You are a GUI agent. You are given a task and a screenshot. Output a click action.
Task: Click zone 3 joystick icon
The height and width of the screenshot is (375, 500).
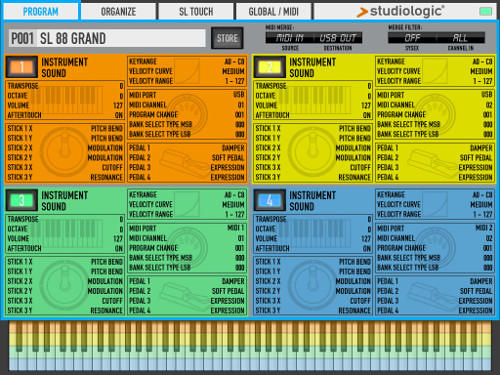65,285
